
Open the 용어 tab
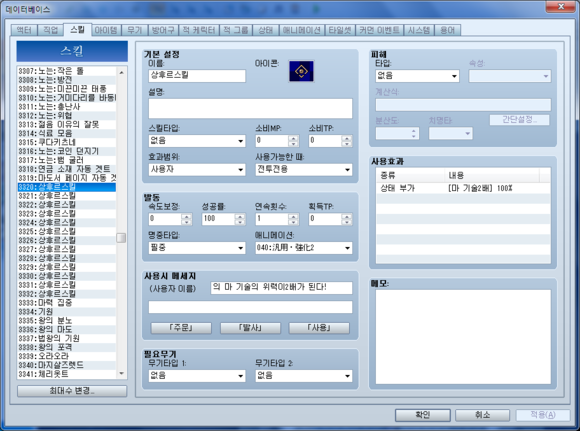point(448,30)
